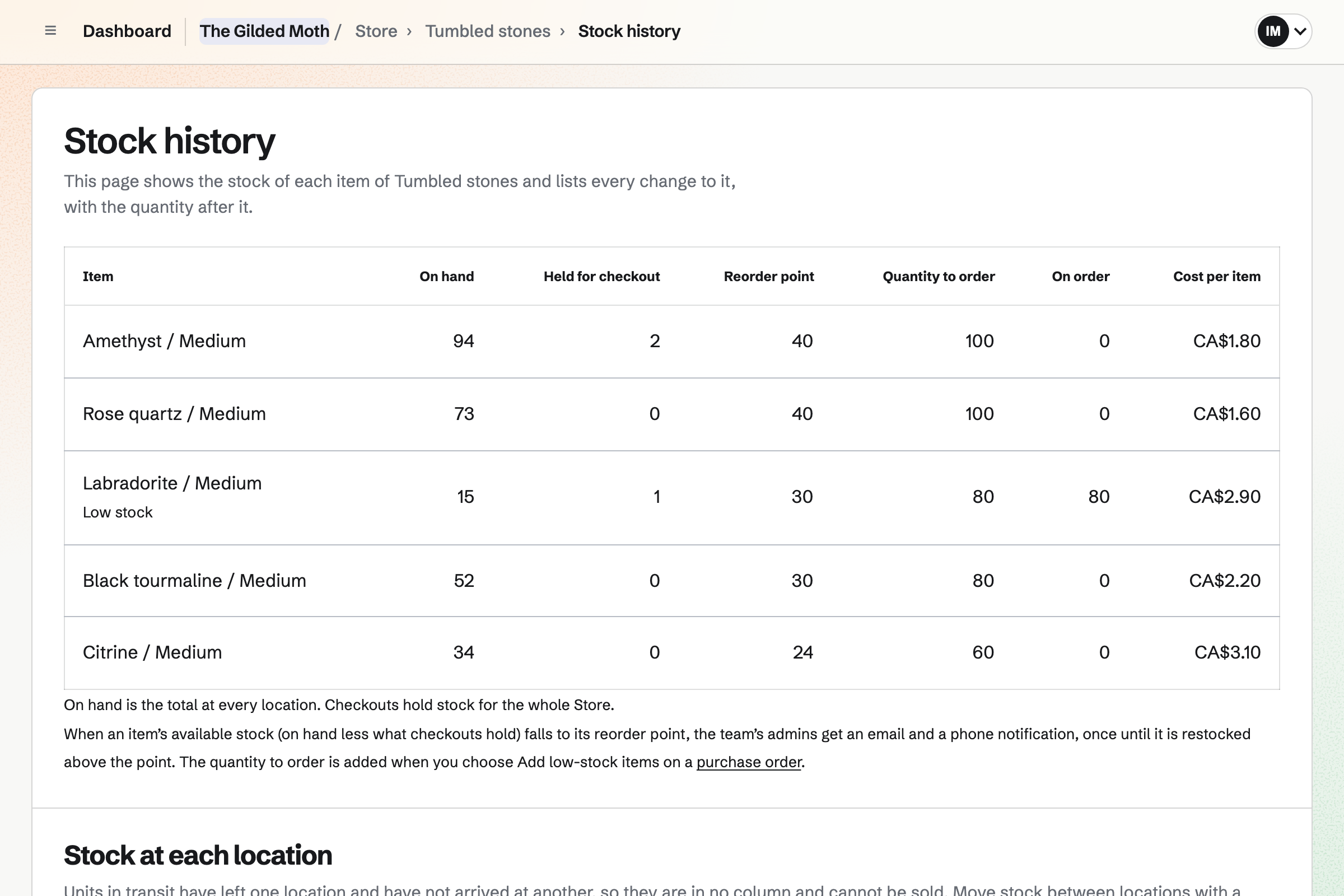Click the IM user avatar
The width and height of the screenshot is (1344, 896).
(x=1272, y=31)
